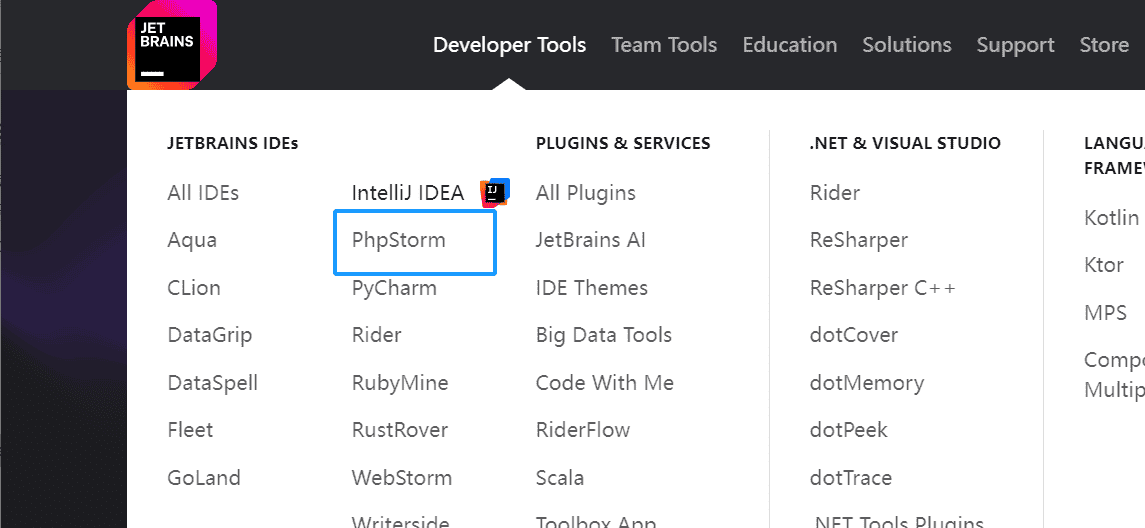Open the Solutions menu
The height and width of the screenshot is (528, 1145).
tap(907, 45)
